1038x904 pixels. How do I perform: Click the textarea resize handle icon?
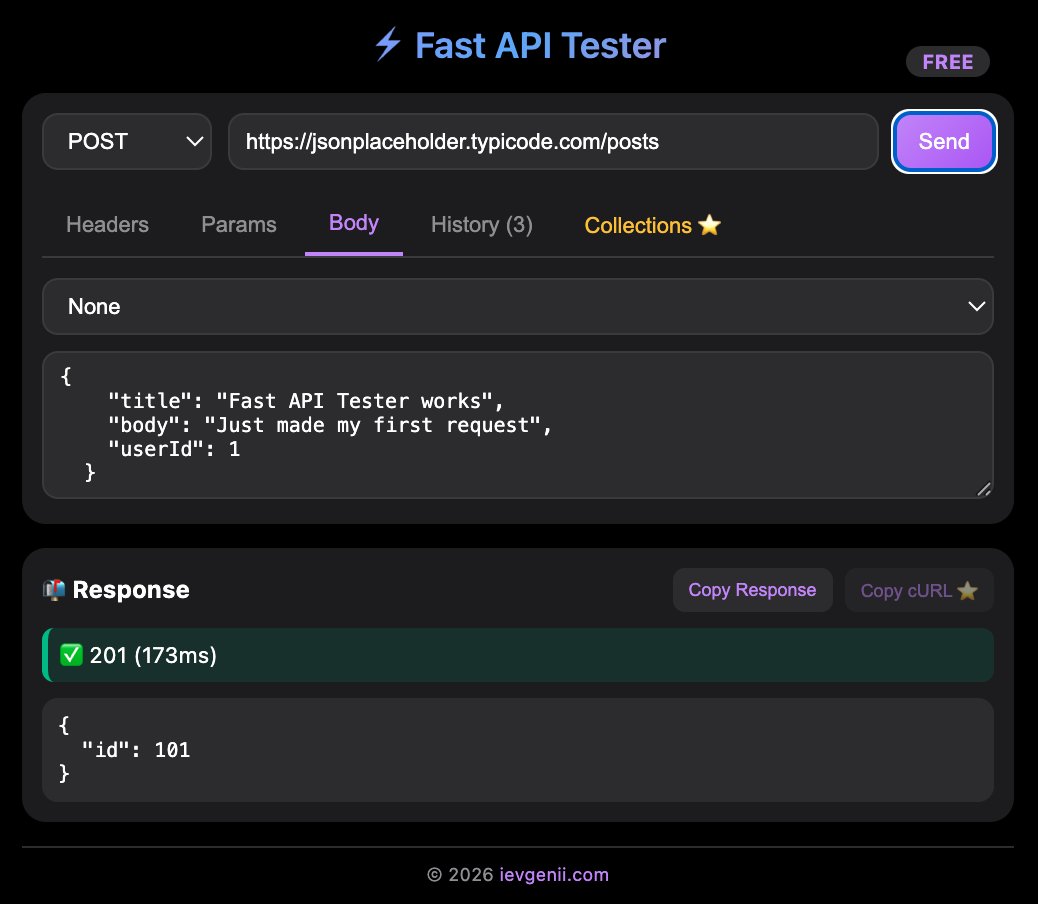[x=984, y=488]
